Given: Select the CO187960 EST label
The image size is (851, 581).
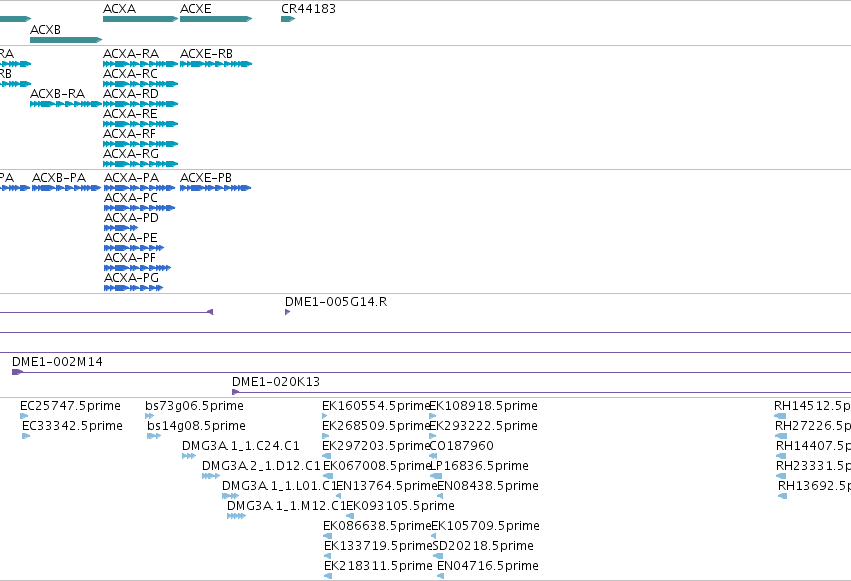Looking at the screenshot, I should pos(461,446).
